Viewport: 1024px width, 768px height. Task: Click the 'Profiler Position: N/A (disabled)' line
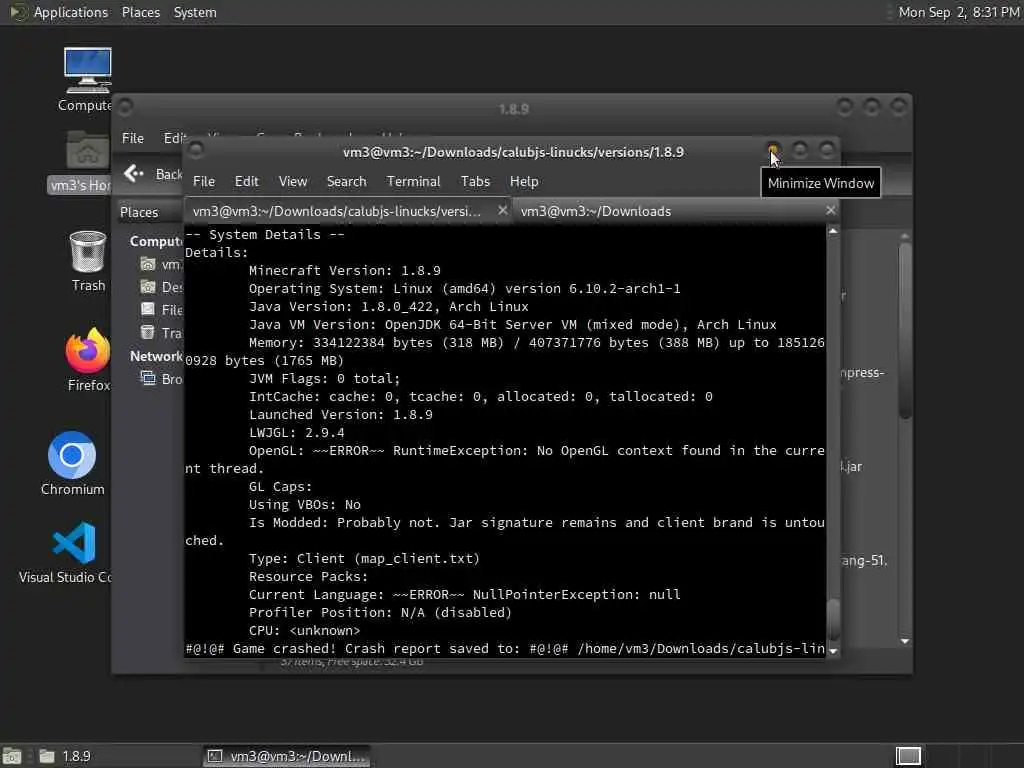click(380, 613)
